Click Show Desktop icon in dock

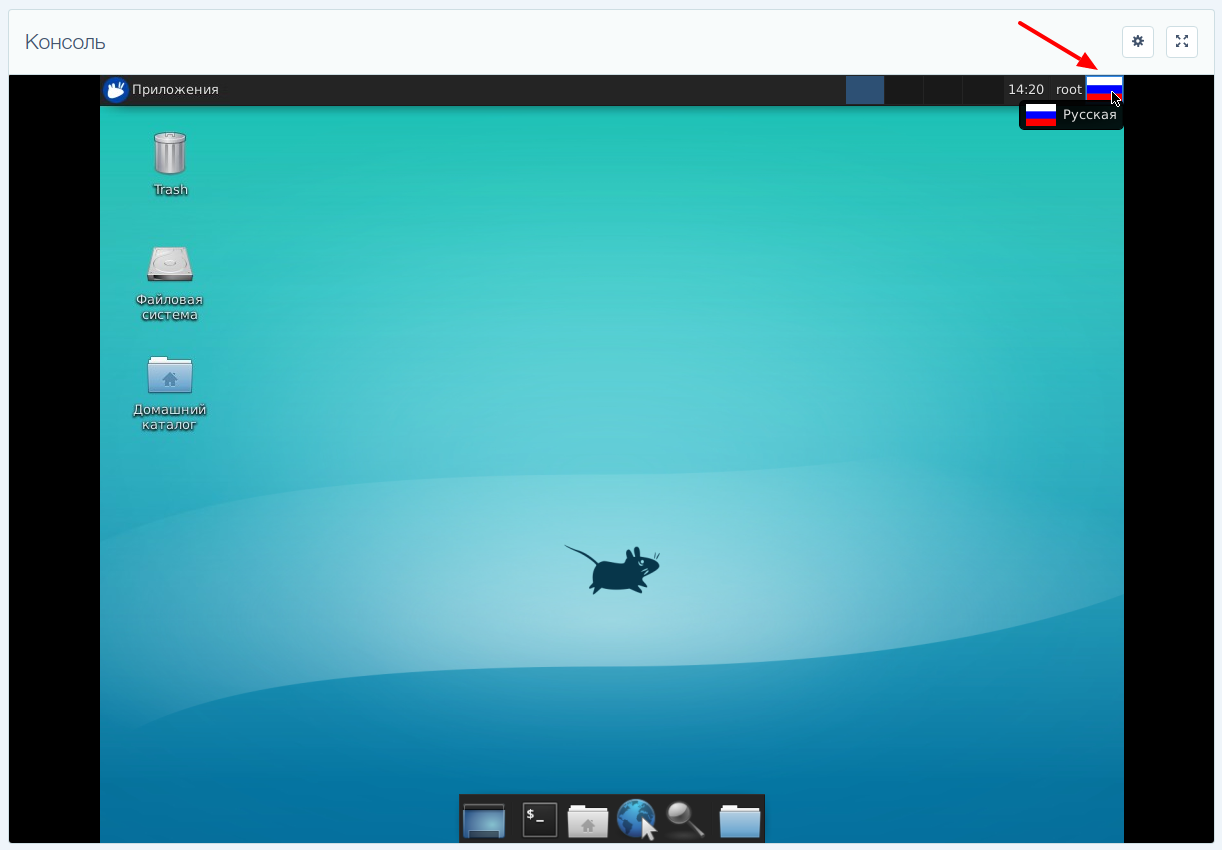[484, 820]
